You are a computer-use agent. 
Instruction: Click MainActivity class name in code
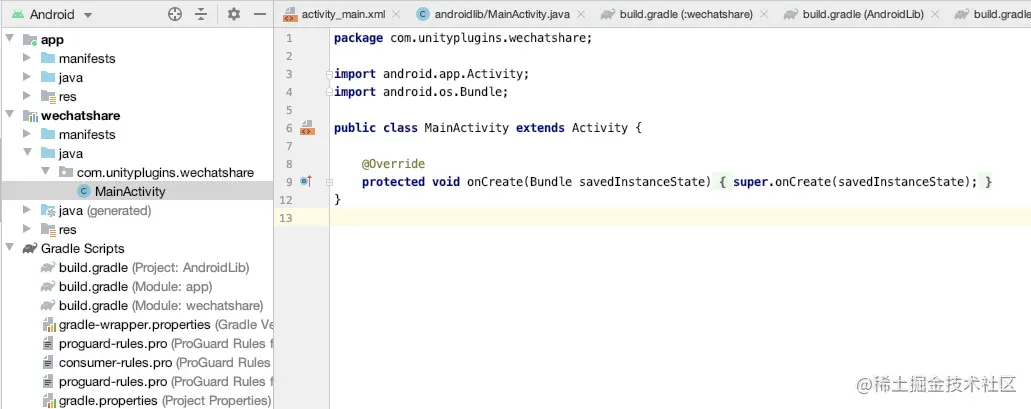[x=466, y=128]
